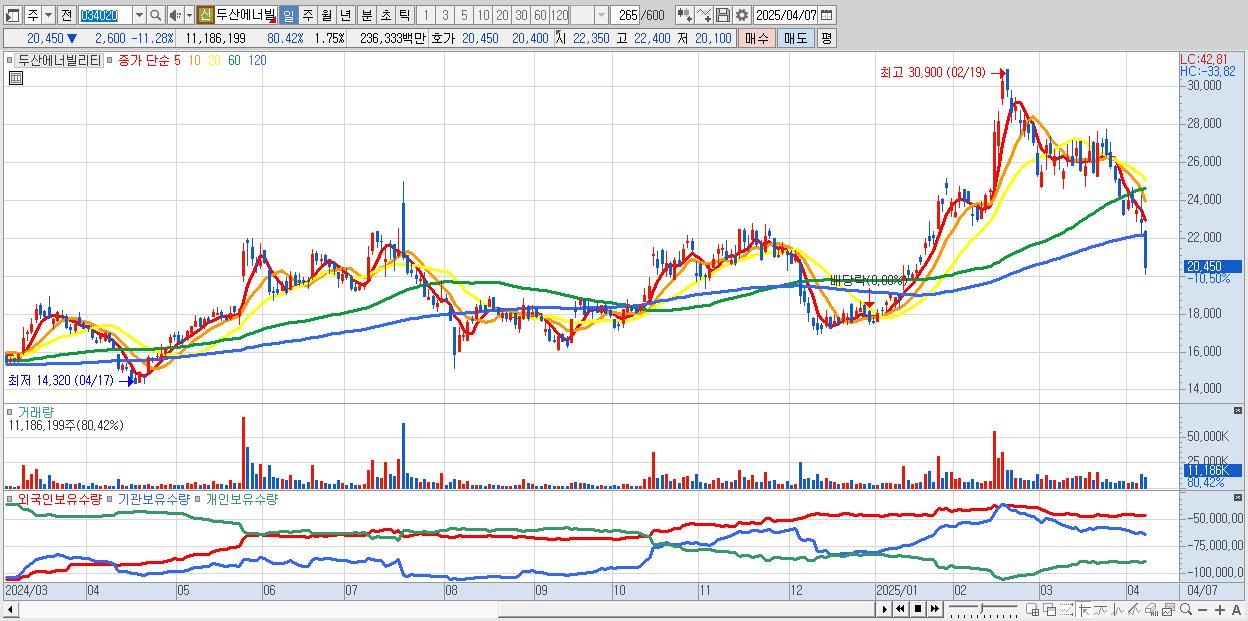The width and height of the screenshot is (1248, 621).
Task: Click the 3D box volume icon
Action: (1151, 610)
